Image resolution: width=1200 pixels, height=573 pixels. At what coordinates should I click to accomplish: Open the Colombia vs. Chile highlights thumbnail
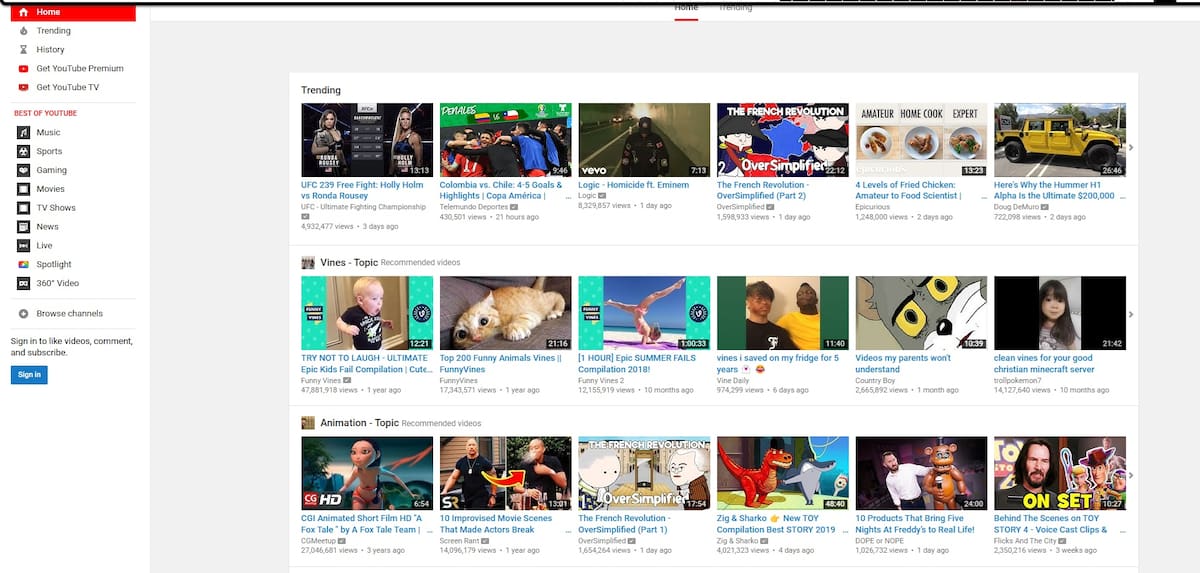tap(505, 140)
